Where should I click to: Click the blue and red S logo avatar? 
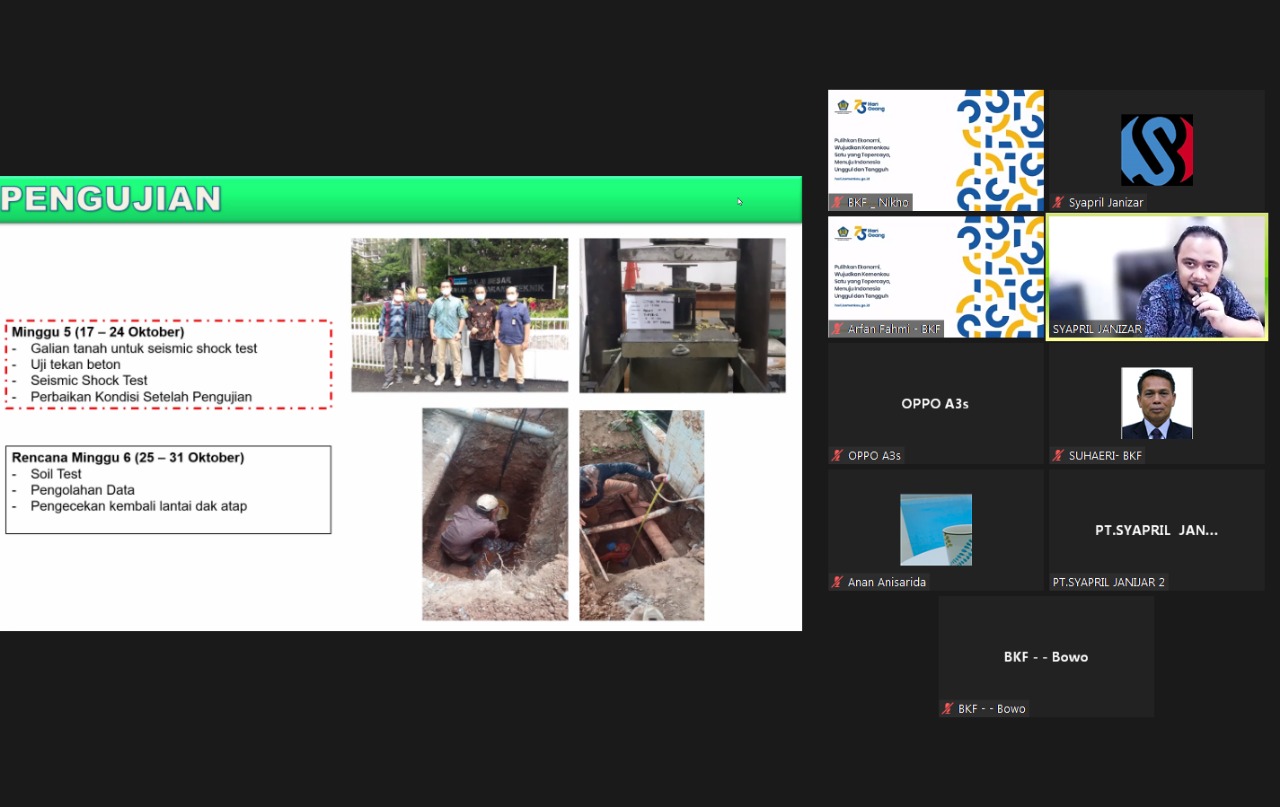coord(1156,150)
